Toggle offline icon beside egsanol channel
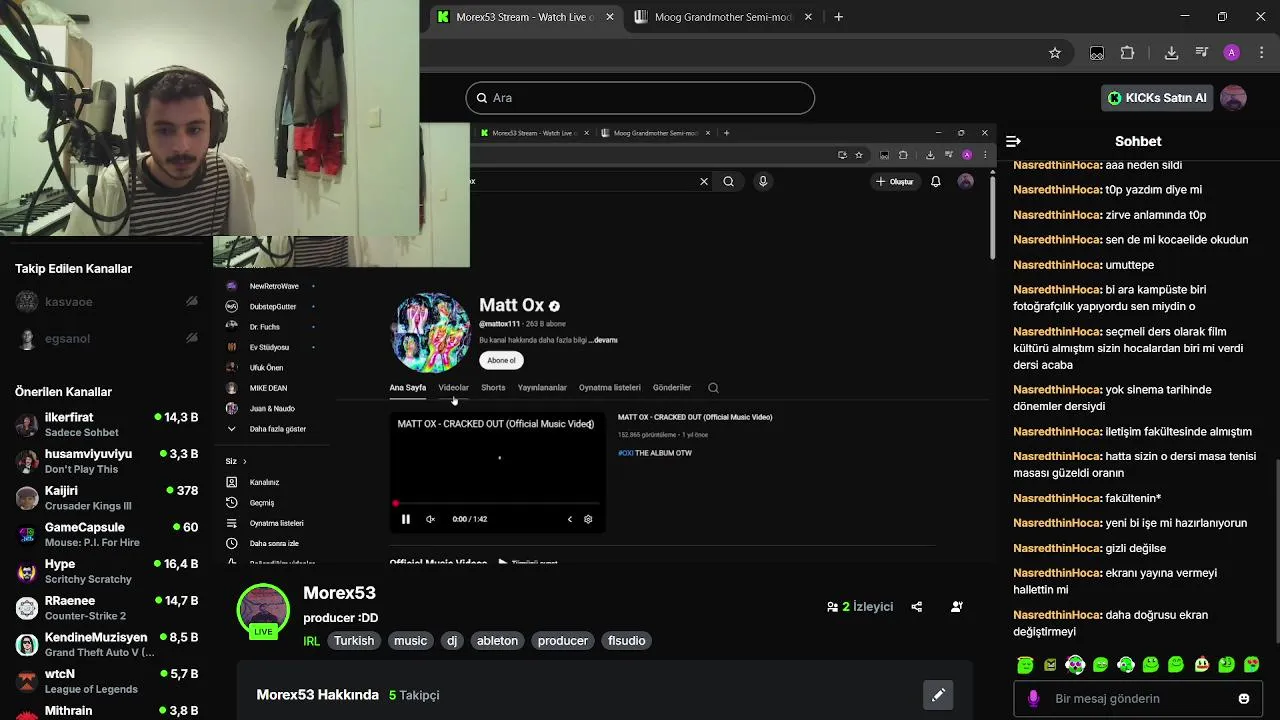 click(191, 339)
